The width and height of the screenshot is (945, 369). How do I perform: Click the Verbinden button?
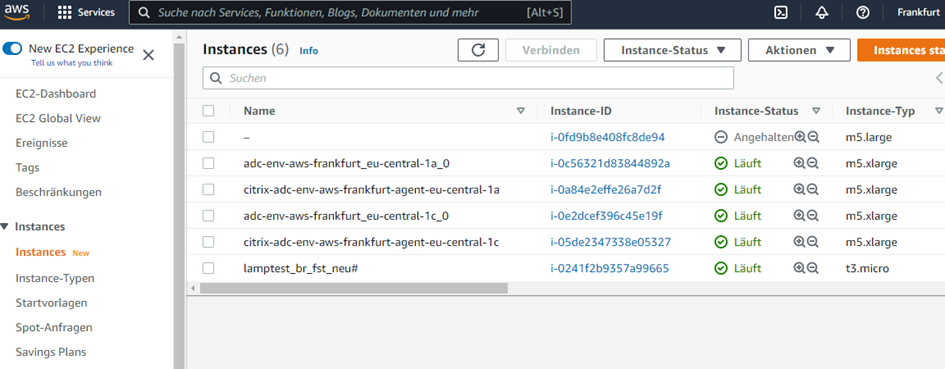(551, 50)
